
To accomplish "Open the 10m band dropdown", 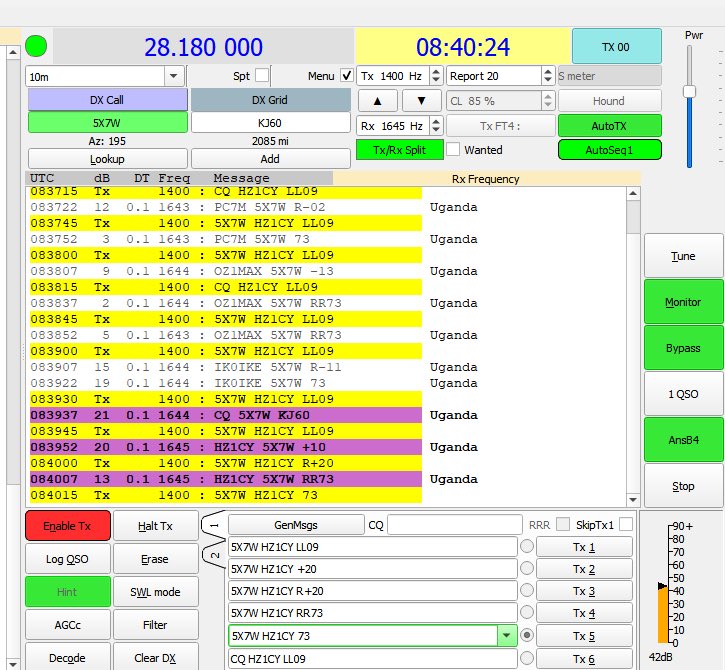I will 174,76.
